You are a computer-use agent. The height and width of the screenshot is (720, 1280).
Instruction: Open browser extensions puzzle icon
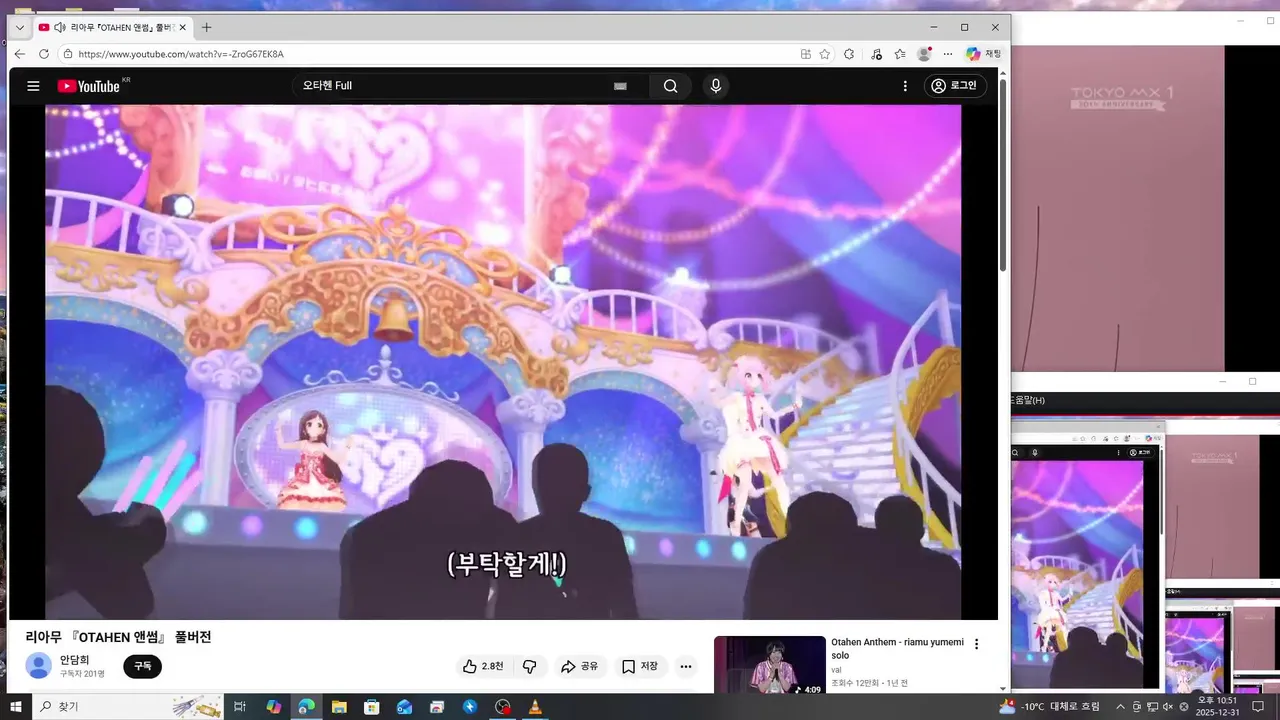click(x=849, y=54)
